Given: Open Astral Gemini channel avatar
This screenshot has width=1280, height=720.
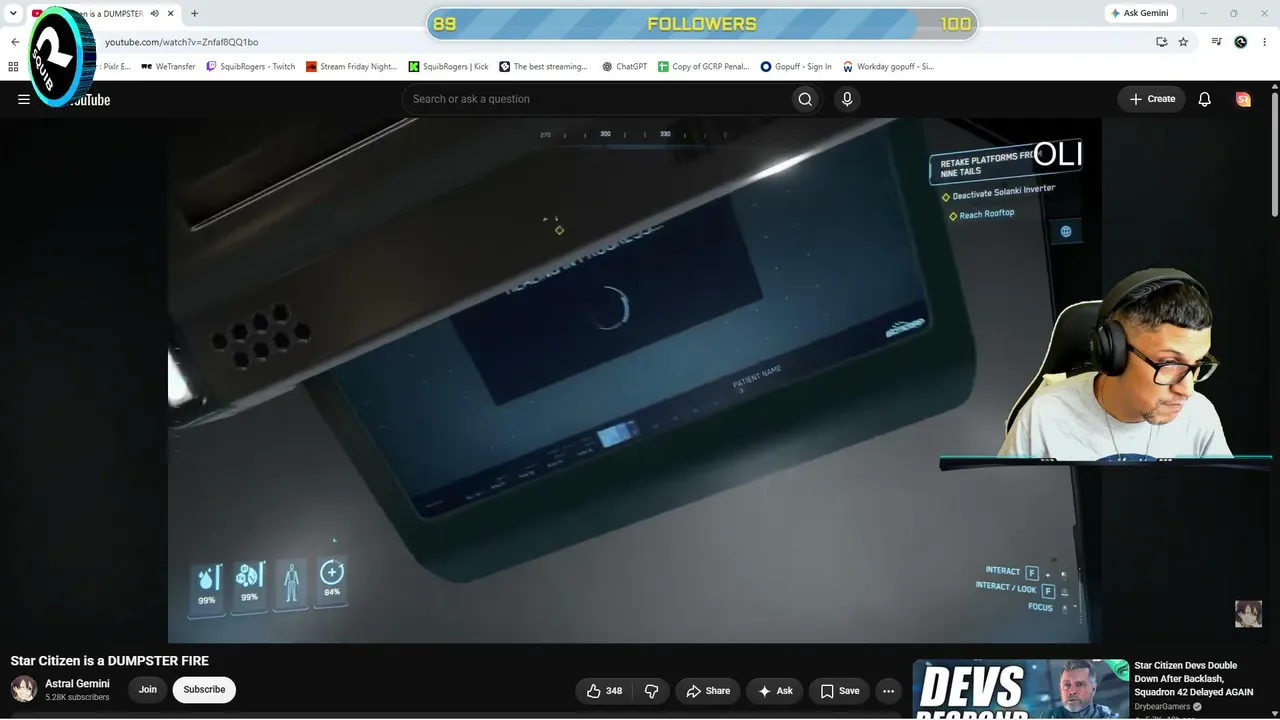Looking at the screenshot, I should point(24,689).
